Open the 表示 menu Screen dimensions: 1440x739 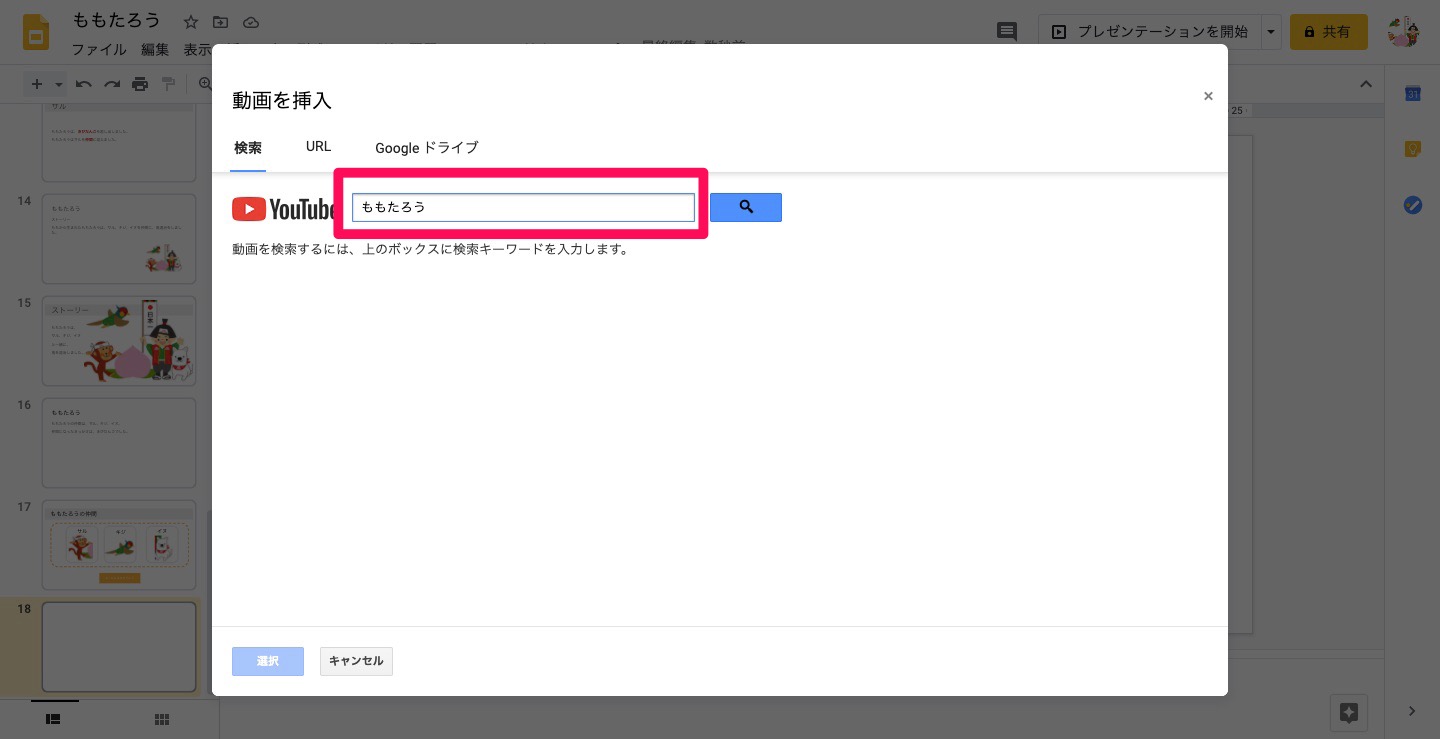click(197, 49)
